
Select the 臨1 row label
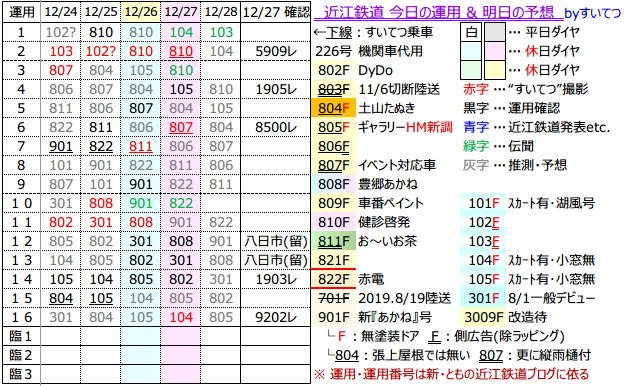[21, 336]
